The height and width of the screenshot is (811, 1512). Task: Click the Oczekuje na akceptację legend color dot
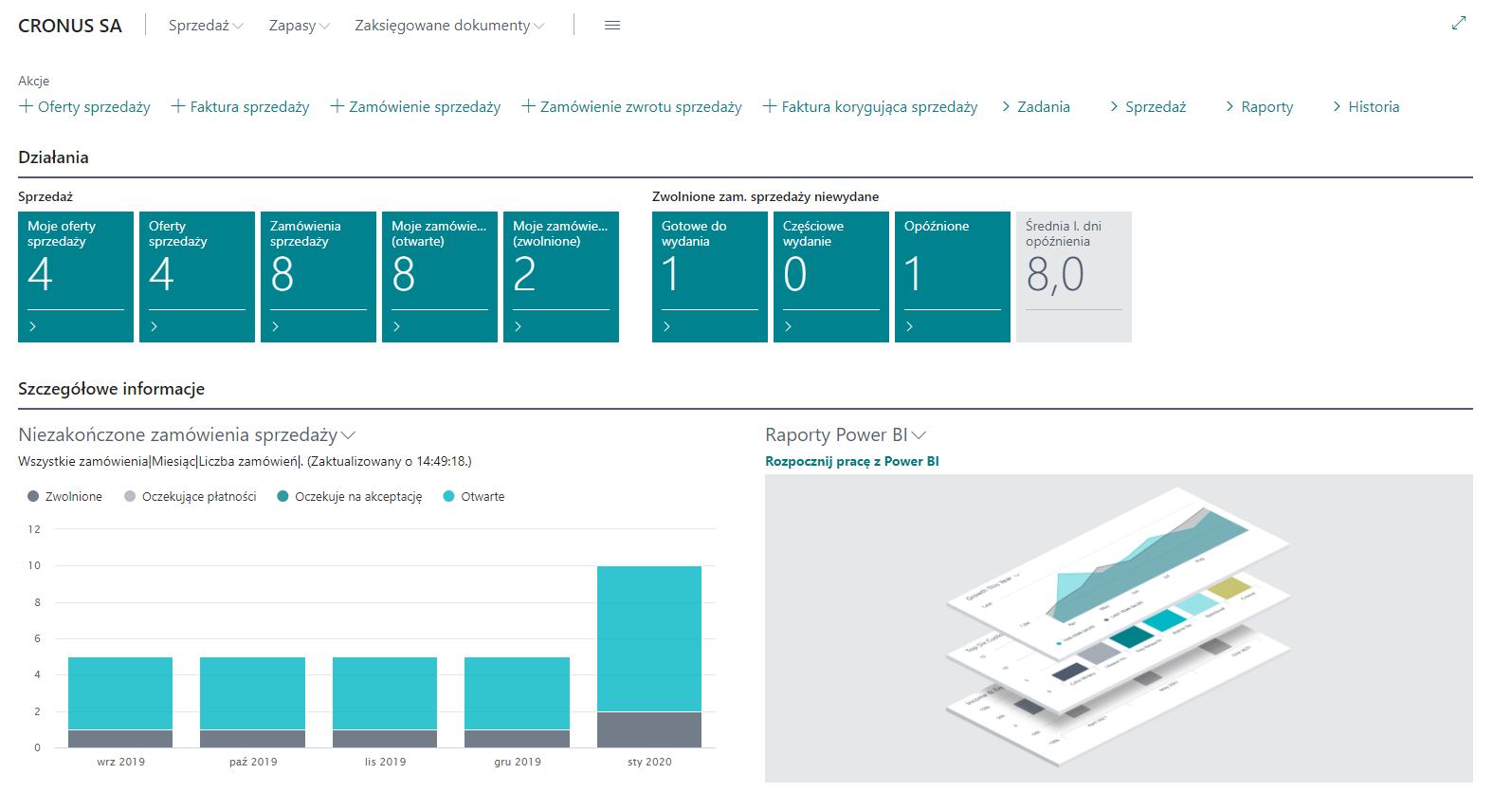[x=282, y=496]
